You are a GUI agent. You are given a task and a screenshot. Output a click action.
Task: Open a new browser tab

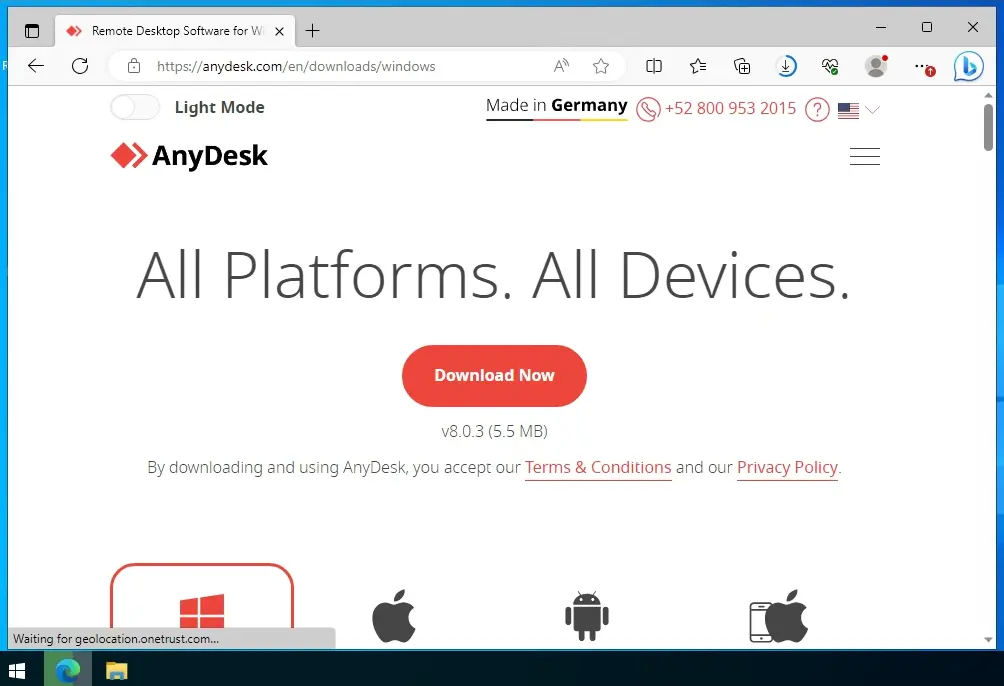(312, 31)
